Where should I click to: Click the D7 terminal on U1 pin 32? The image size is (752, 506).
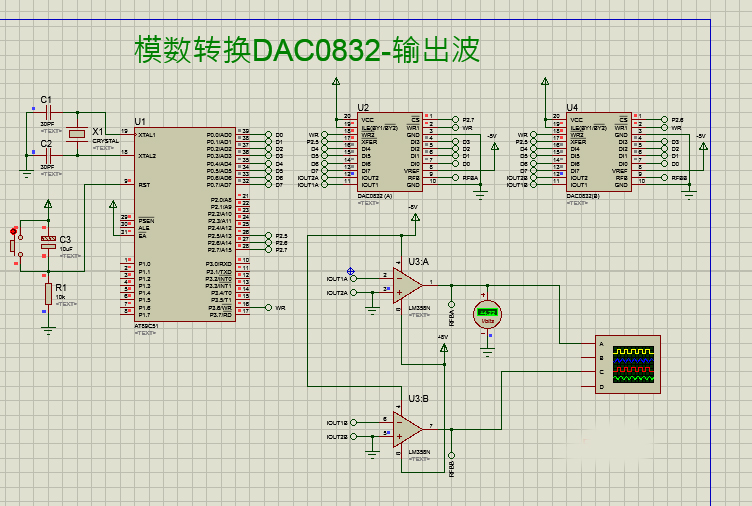pyautogui.click(x=269, y=185)
